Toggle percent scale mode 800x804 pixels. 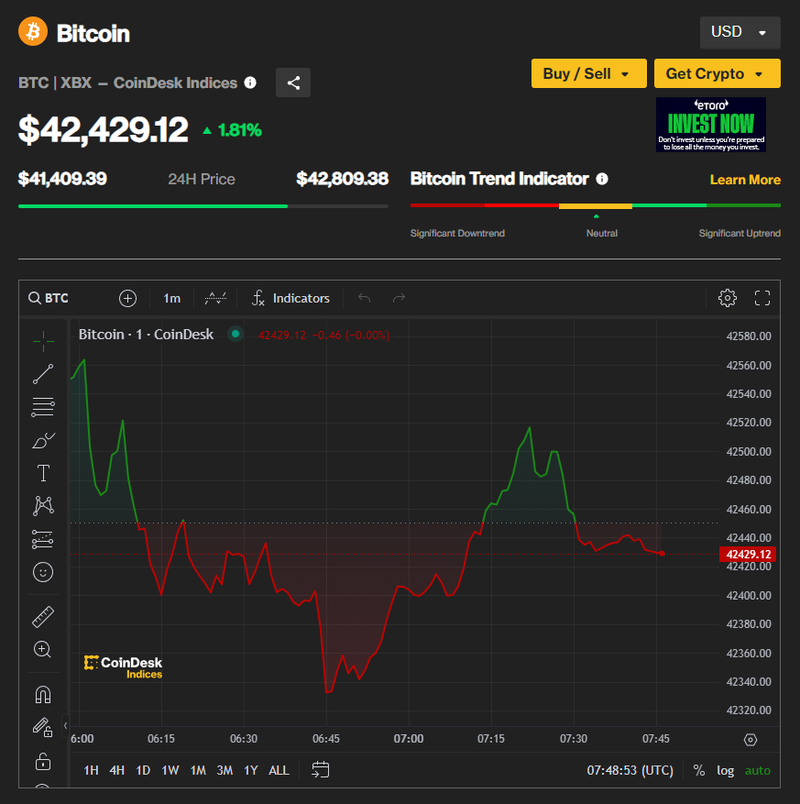698,770
